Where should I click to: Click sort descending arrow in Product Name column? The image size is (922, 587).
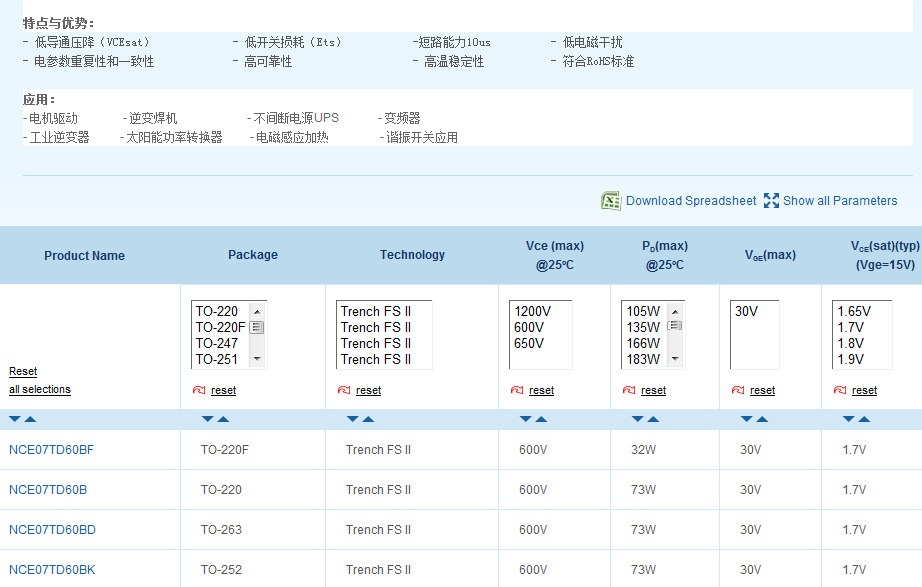(15, 419)
